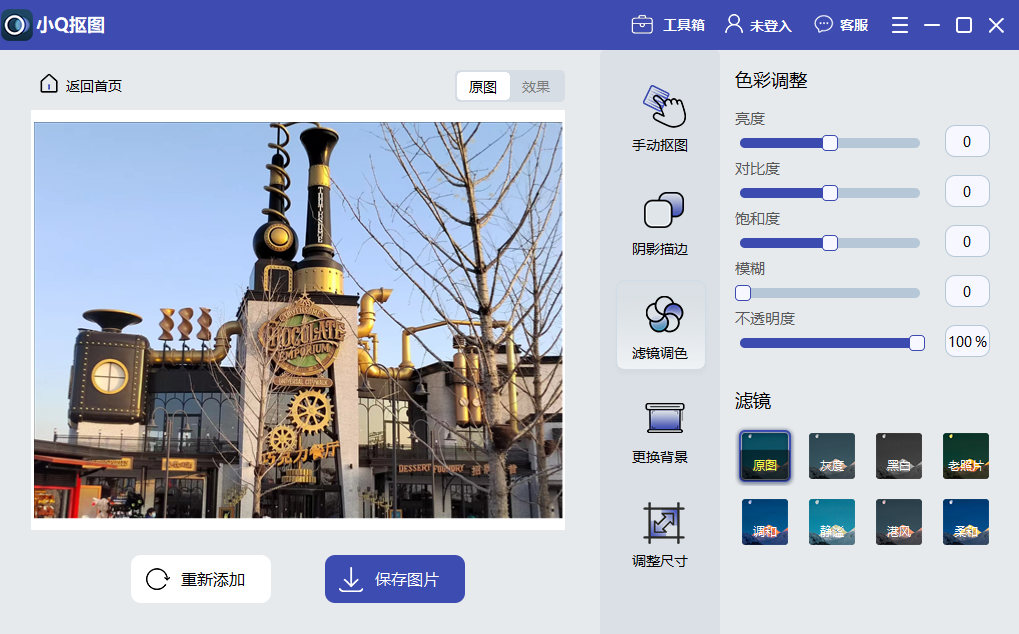Viewport: 1019px width, 634px height.
Task: Open the 阴影描边 shadow outline tool
Action: pyautogui.click(x=660, y=222)
